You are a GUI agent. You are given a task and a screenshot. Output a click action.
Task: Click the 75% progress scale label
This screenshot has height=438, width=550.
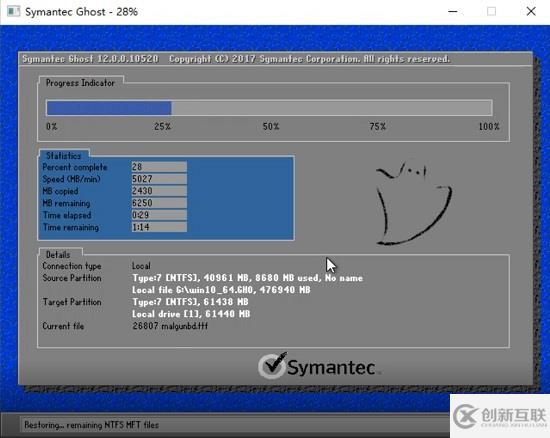coord(378,126)
